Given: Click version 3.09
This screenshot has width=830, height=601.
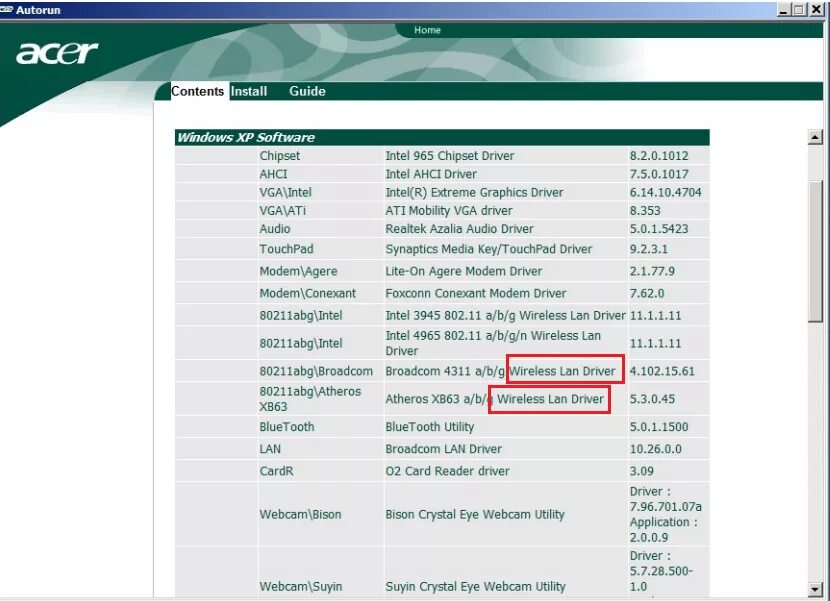Looking at the screenshot, I should click(x=641, y=471).
